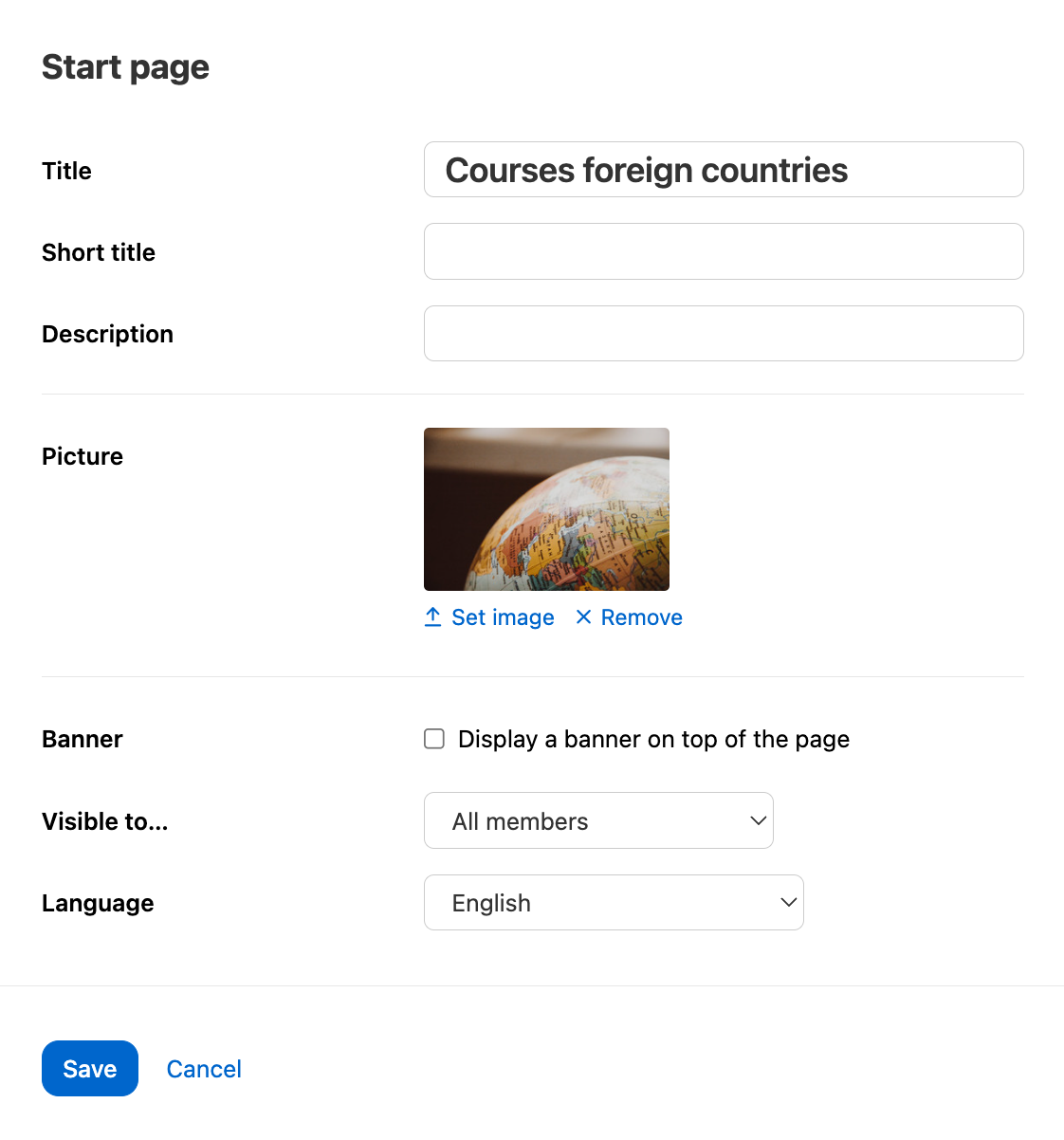Open the 'All members' visibility dropdown
The width and height of the screenshot is (1064, 1140).
coord(597,820)
